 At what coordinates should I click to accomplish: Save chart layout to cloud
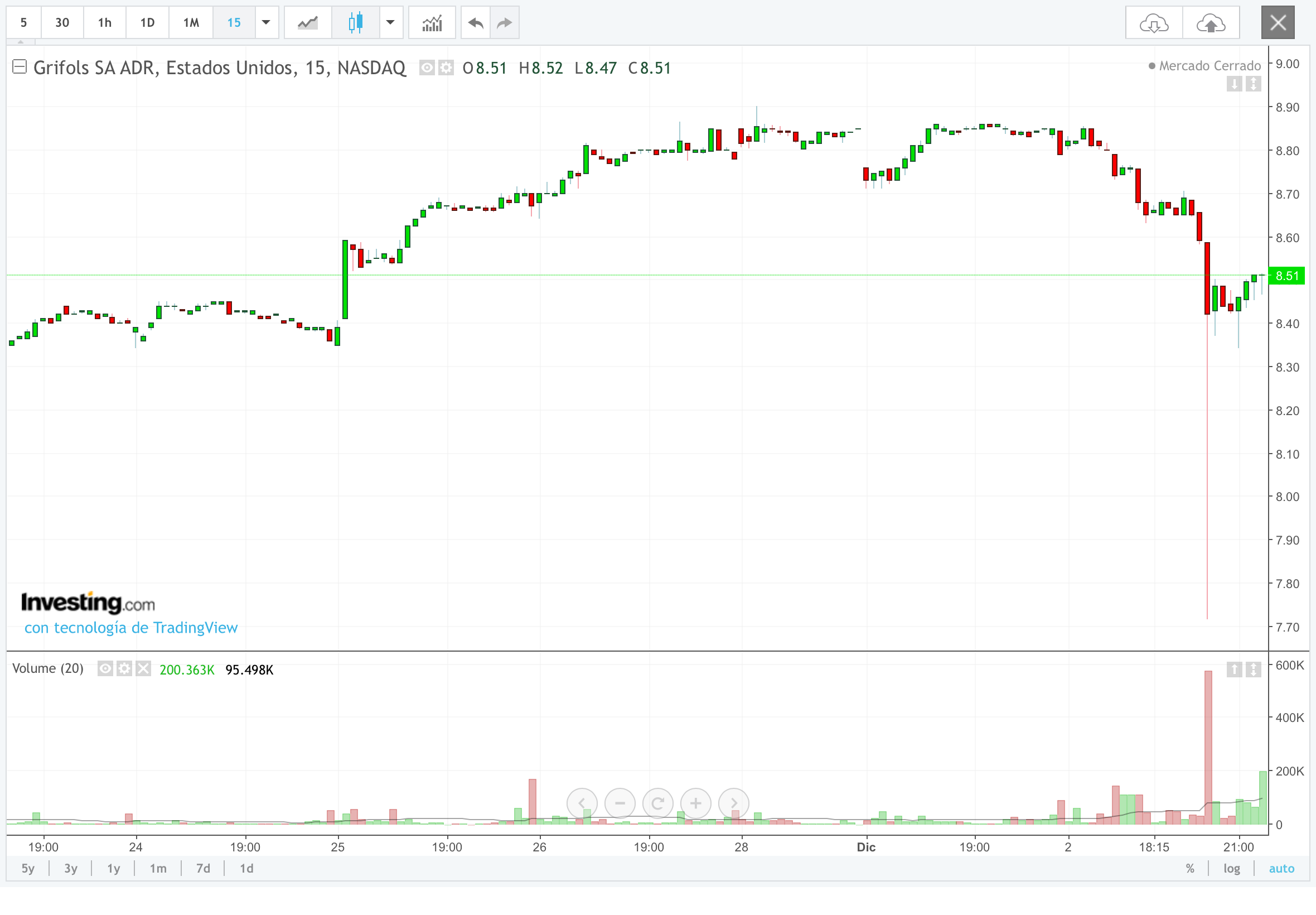(1211, 23)
